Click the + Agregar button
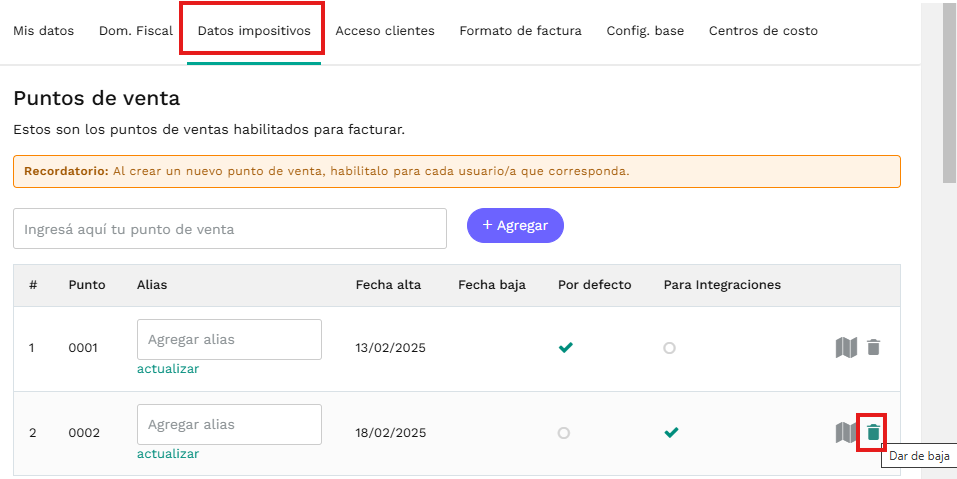The height and width of the screenshot is (479, 957). click(515, 226)
